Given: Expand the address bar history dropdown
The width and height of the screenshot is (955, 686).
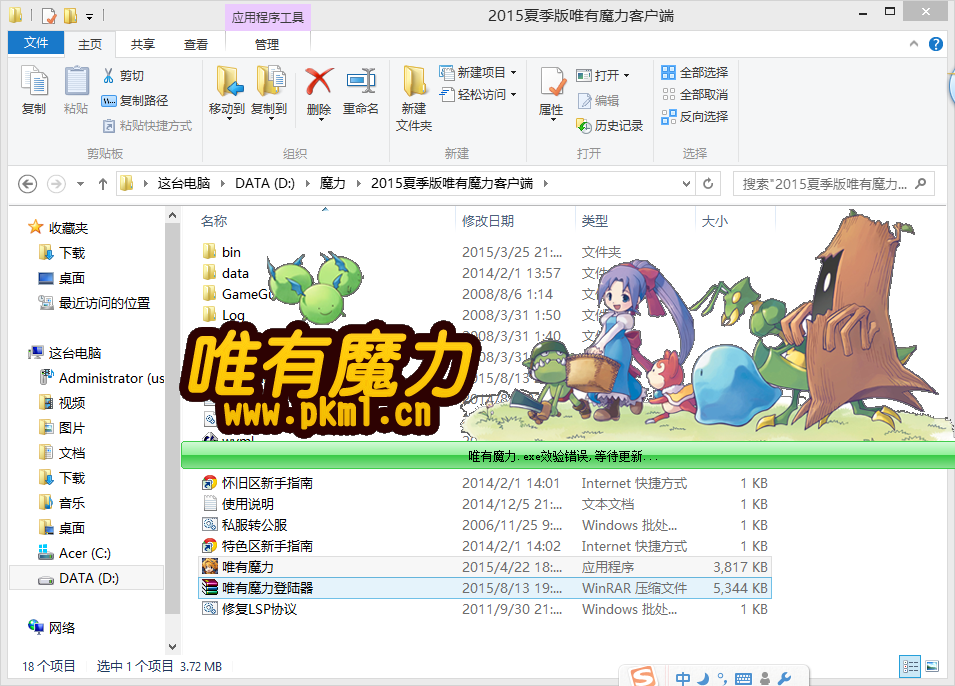Looking at the screenshot, I should [686, 183].
